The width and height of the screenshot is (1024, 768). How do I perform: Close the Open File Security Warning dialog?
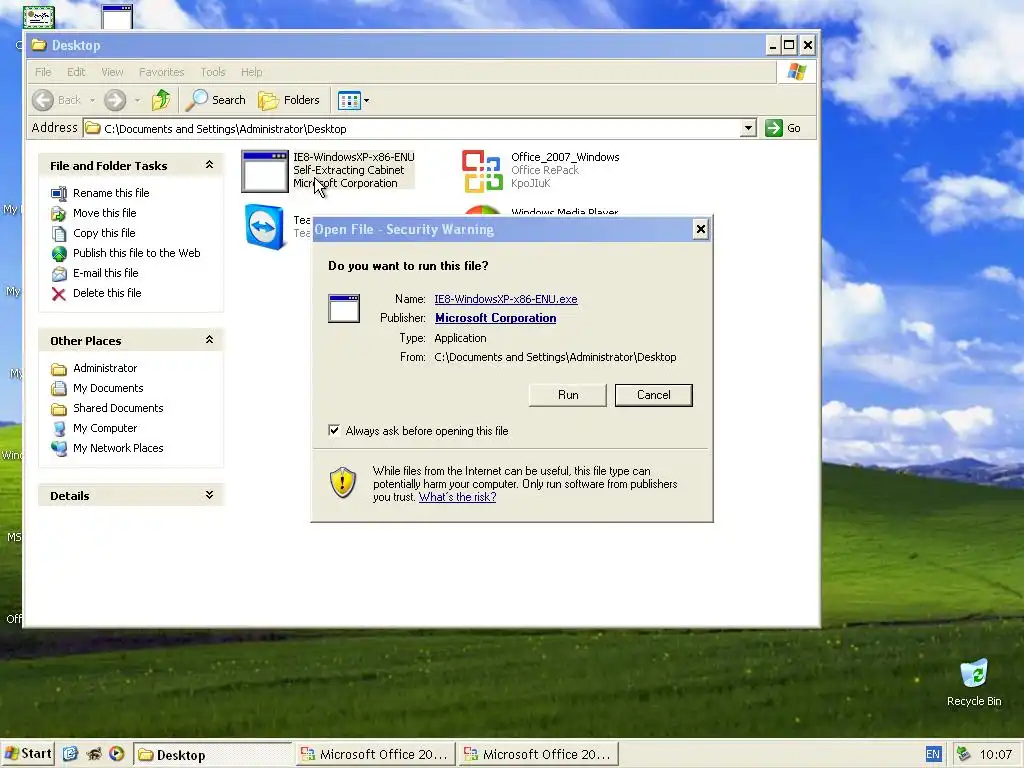click(x=700, y=229)
